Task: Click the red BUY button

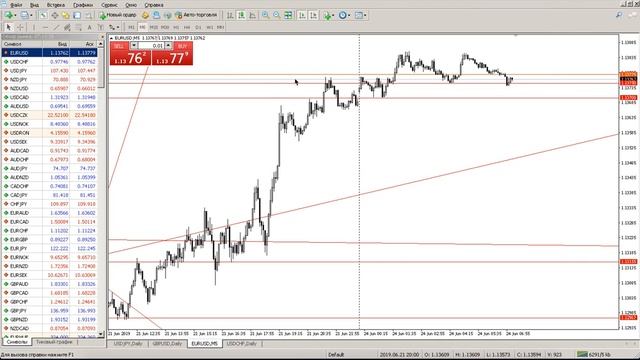Action: tap(172, 54)
